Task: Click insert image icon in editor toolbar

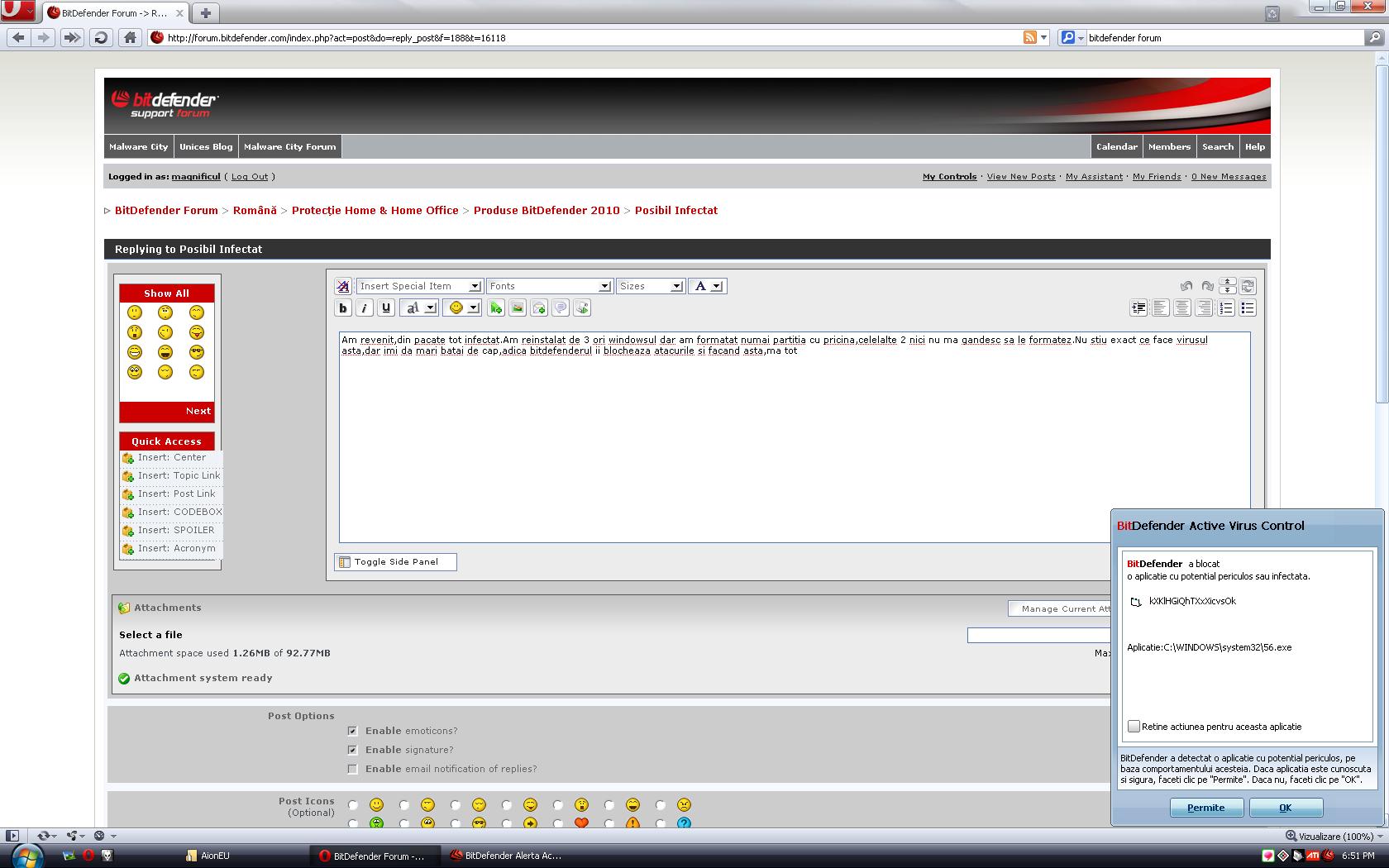Action: (x=518, y=308)
